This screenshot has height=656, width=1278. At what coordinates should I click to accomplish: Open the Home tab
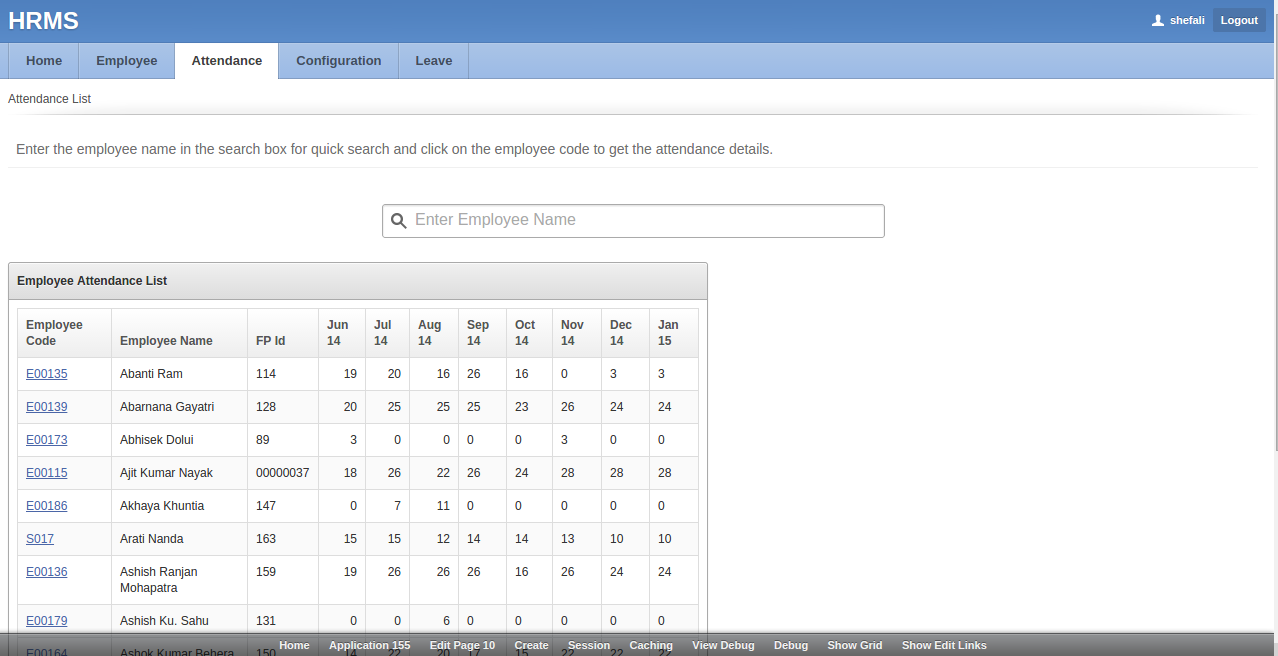click(x=44, y=61)
